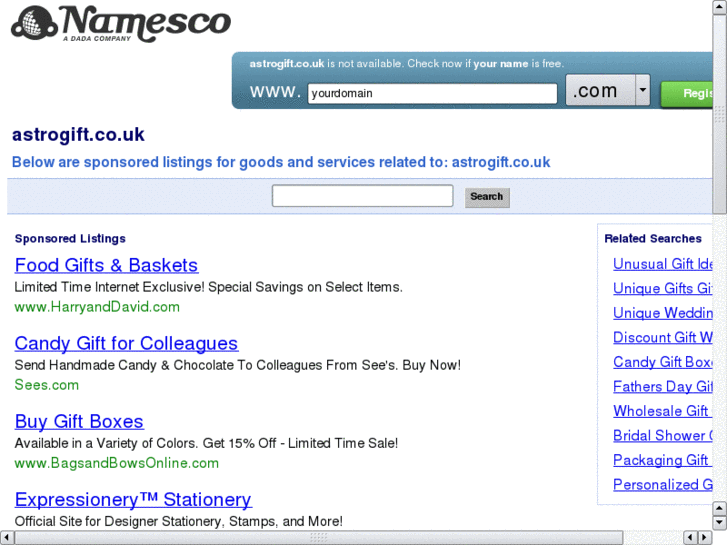Click 'Send Handmade Candy & Chocolate' description
The height and width of the screenshot is (545, 727).
[x=237, y=365]
